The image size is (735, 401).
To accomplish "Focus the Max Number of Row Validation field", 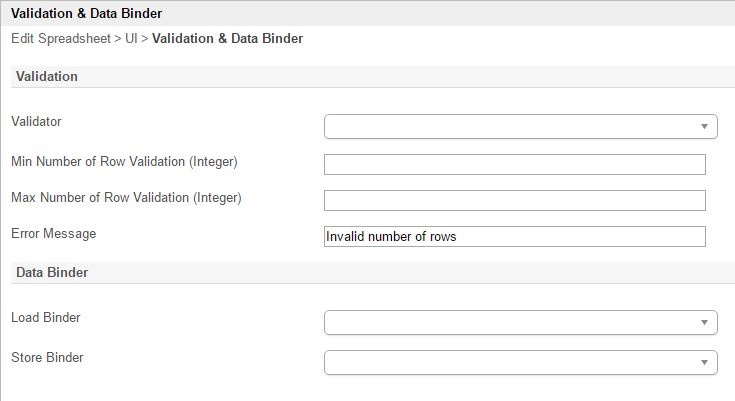I will [x=515, y=201].
